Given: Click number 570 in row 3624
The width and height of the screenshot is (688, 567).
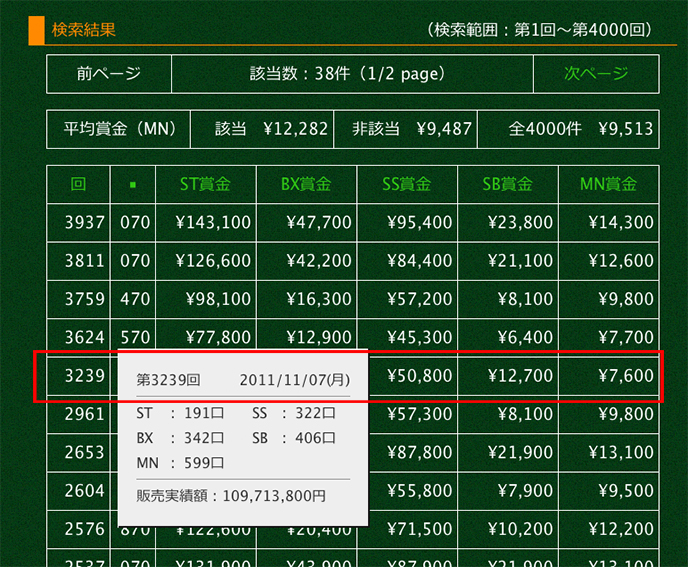Looking at the screenshot, I should coord(135,337).
